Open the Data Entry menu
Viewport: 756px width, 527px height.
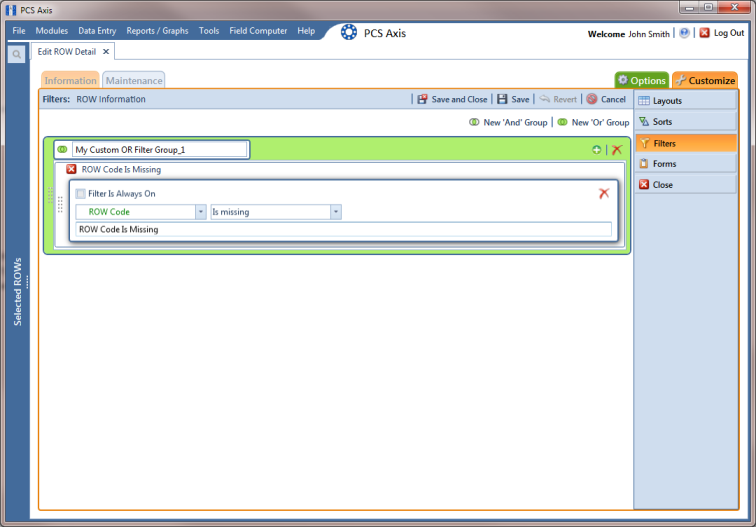tap(97, 31)
